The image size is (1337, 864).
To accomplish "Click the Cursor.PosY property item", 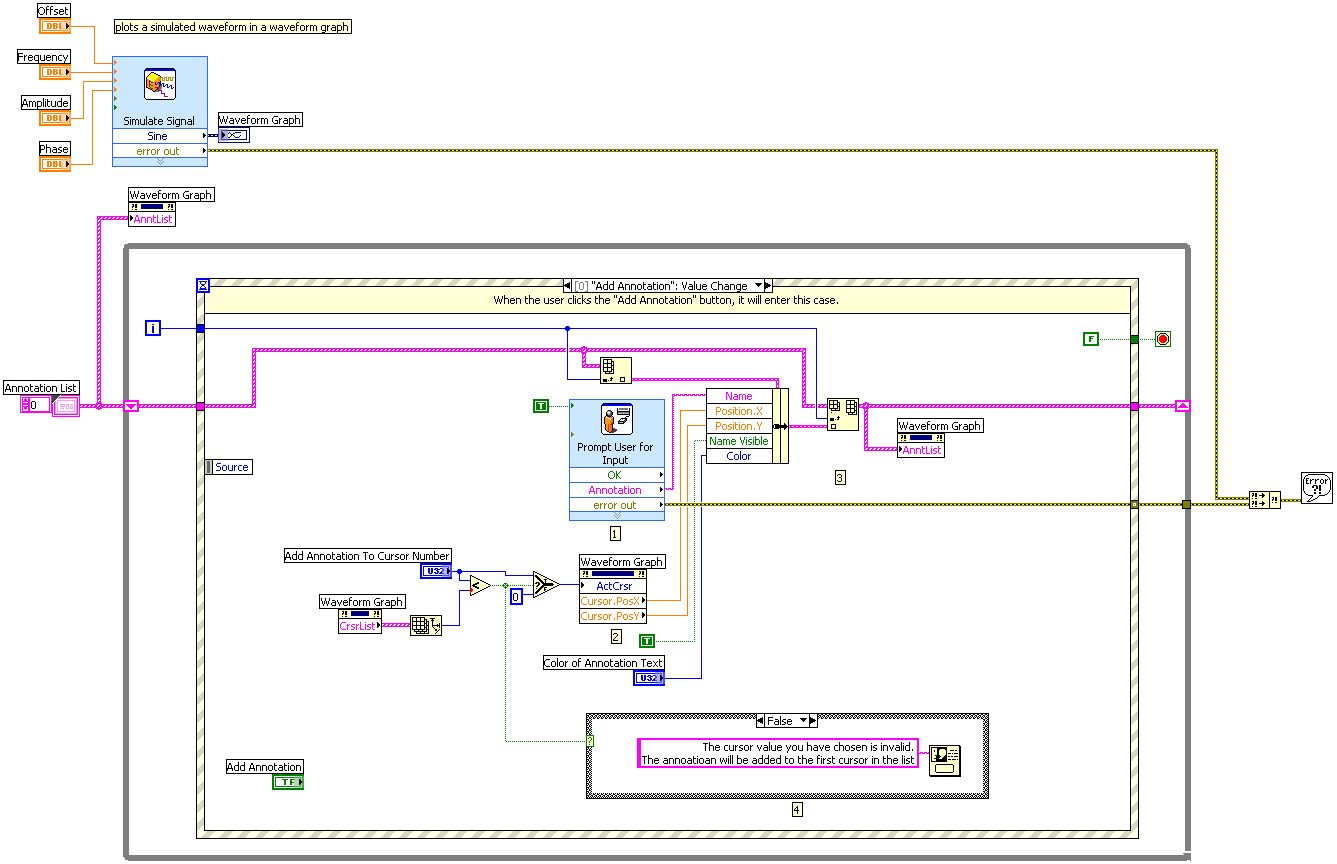I will click(613, 616).
